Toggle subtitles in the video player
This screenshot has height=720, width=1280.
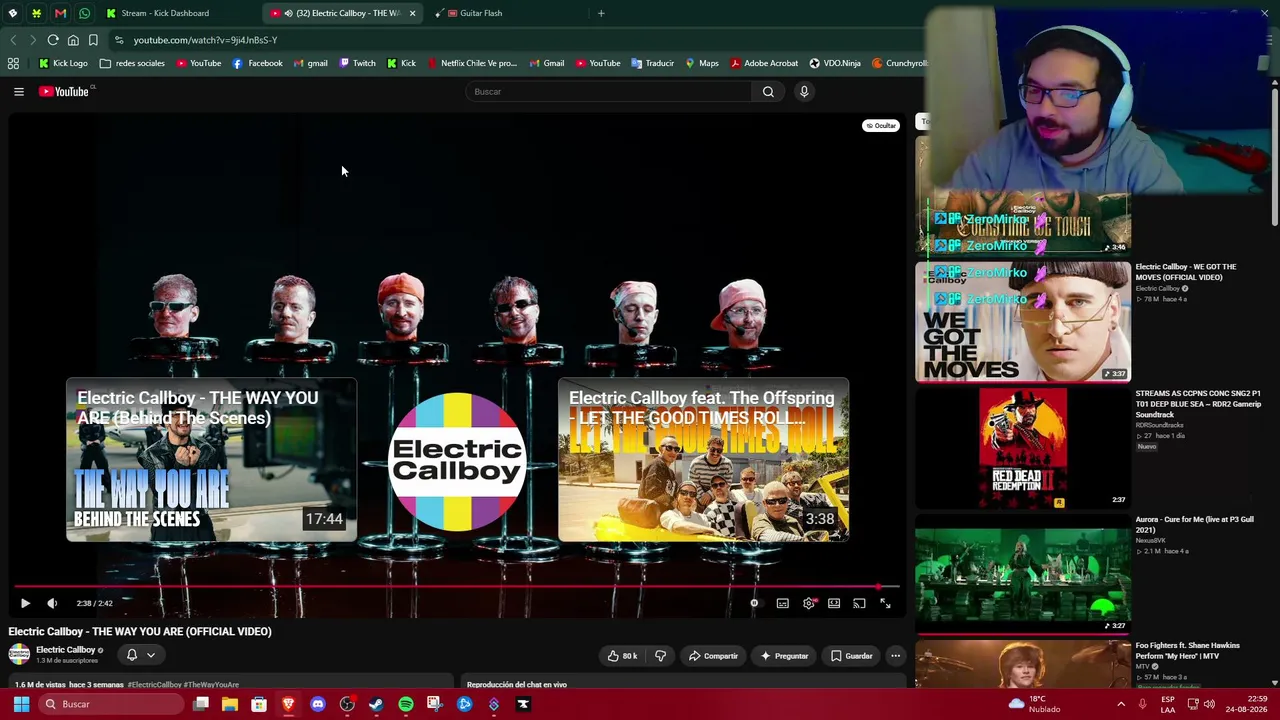click(783, 603)
